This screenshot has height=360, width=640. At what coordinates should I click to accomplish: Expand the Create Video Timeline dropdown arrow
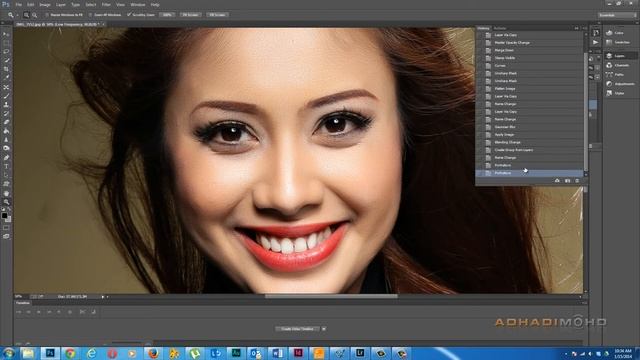coord(324,329)
